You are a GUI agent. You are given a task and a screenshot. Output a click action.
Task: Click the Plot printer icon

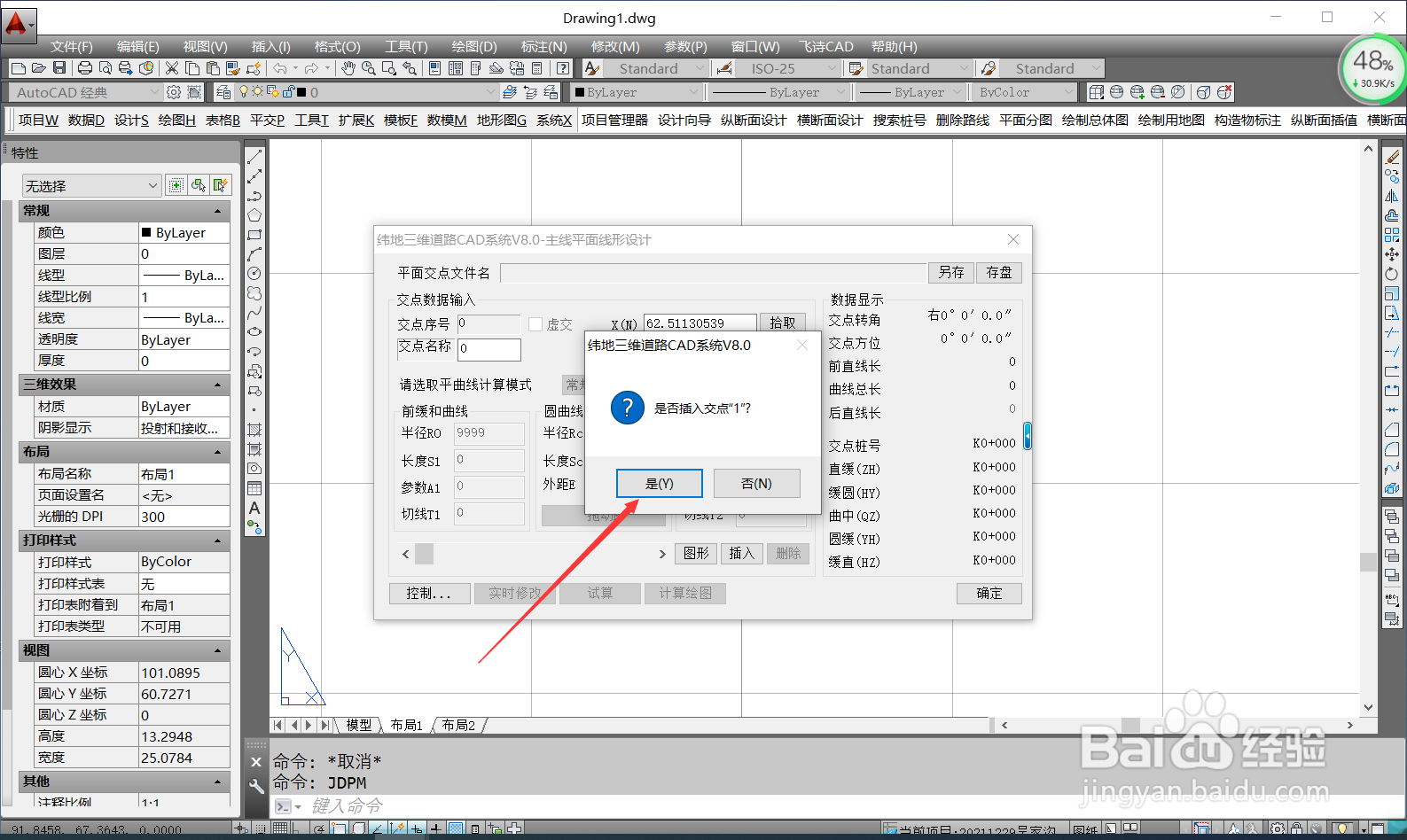[x=85, y=68]
